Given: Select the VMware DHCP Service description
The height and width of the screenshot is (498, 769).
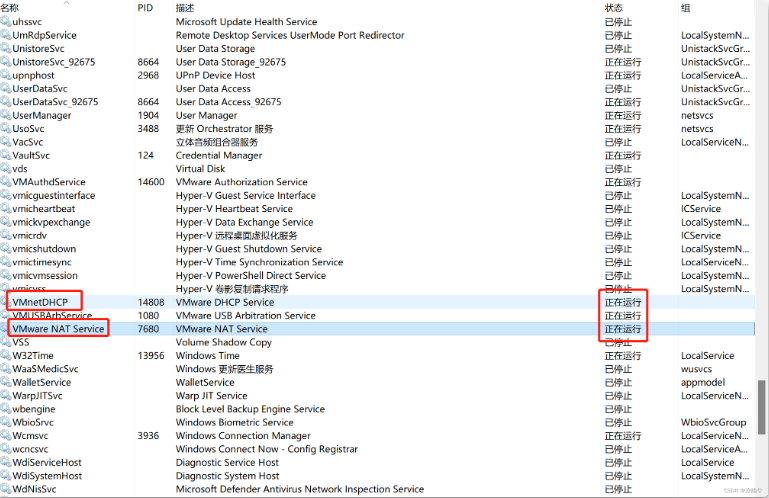Looking at the screenshot, I should click(x=224, y=302).
